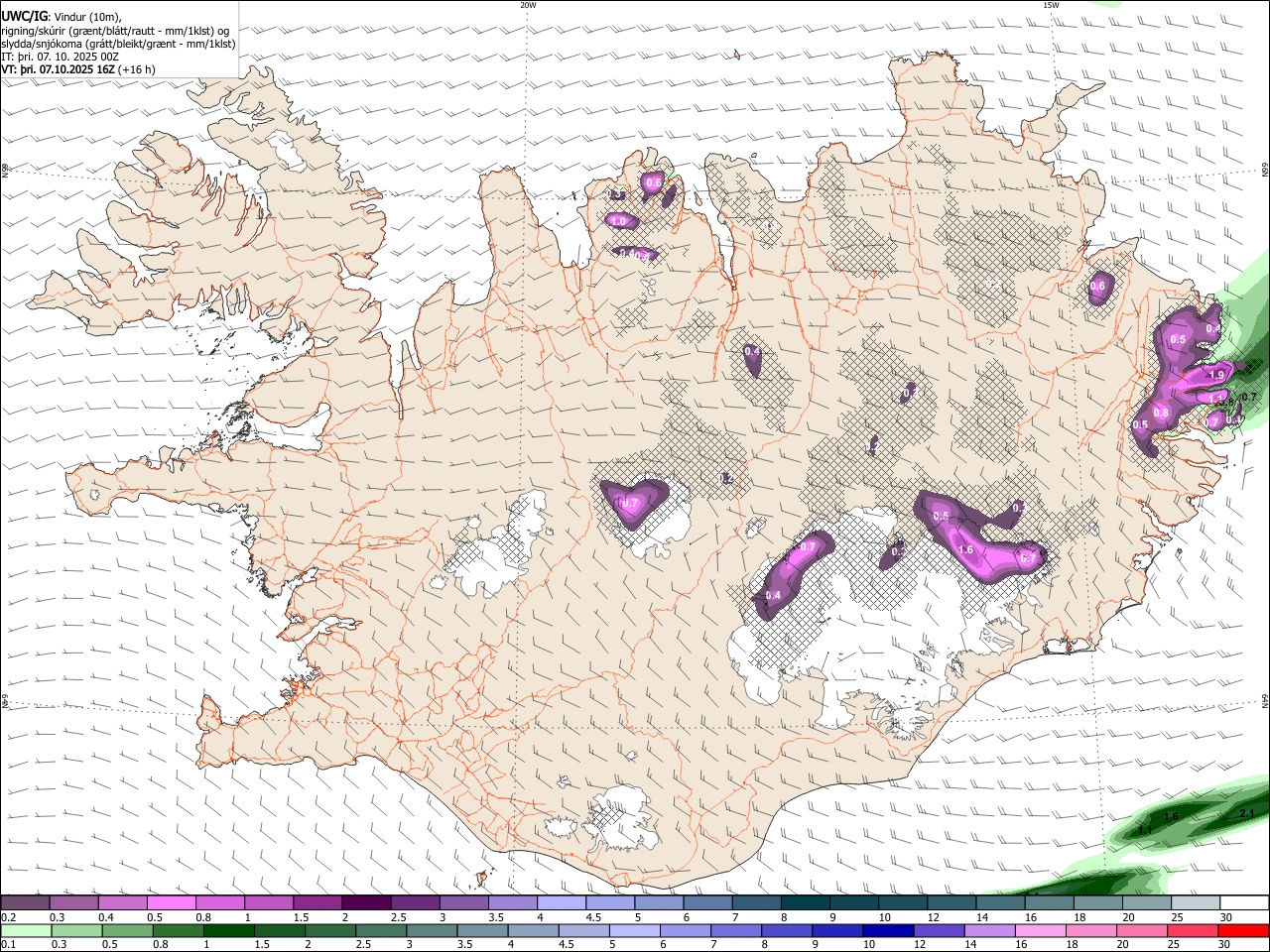1270x952 pixels.
Task: Select the upper legend swatch labeled 14
Action: 1000,902
